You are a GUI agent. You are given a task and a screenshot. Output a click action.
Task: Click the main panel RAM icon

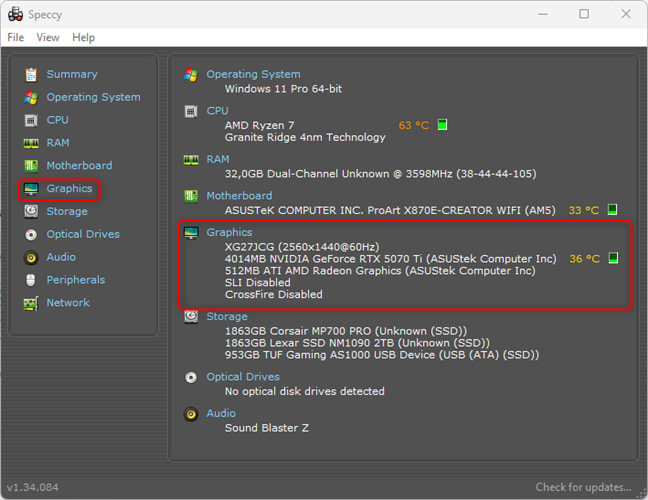tap(191, 160)
